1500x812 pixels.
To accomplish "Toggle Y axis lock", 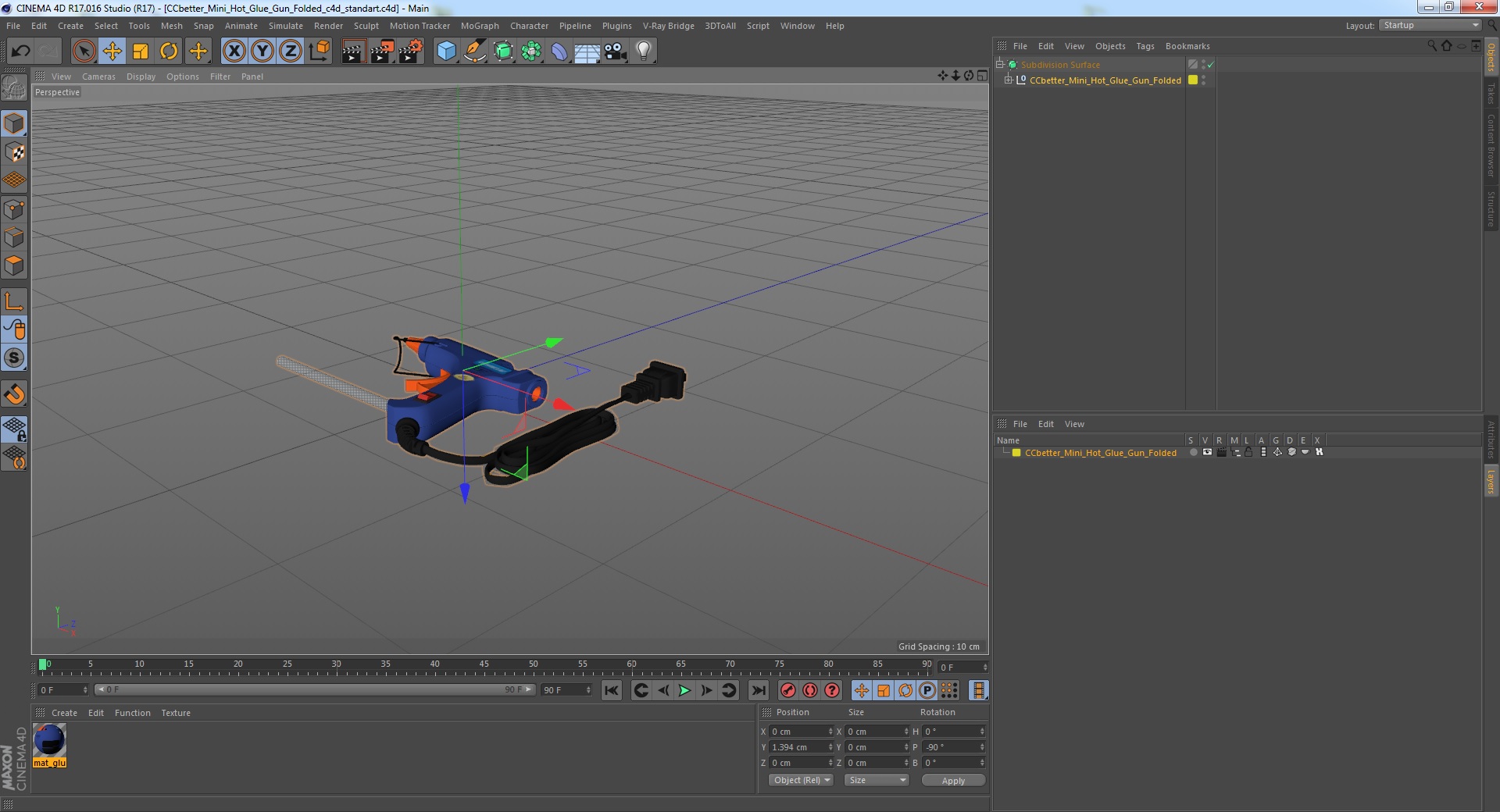I will 262,52.
